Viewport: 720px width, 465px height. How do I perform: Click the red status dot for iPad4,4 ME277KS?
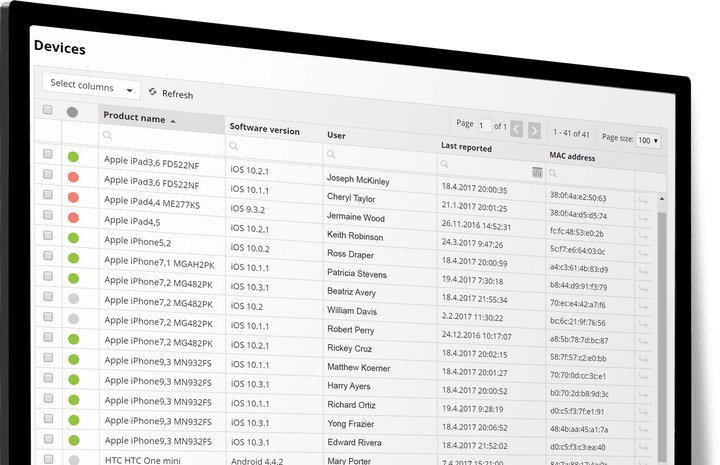tap(73, 197)
